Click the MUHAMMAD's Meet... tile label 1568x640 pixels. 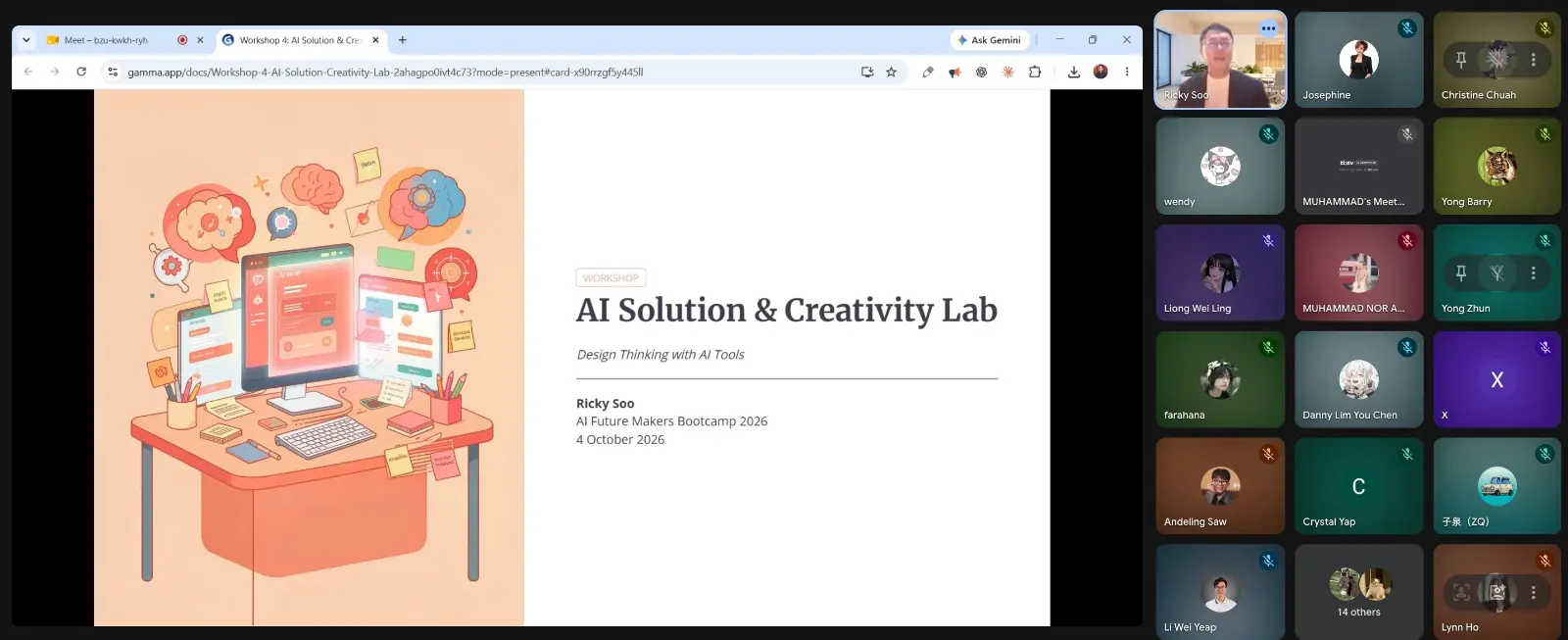pos(1353,202)
